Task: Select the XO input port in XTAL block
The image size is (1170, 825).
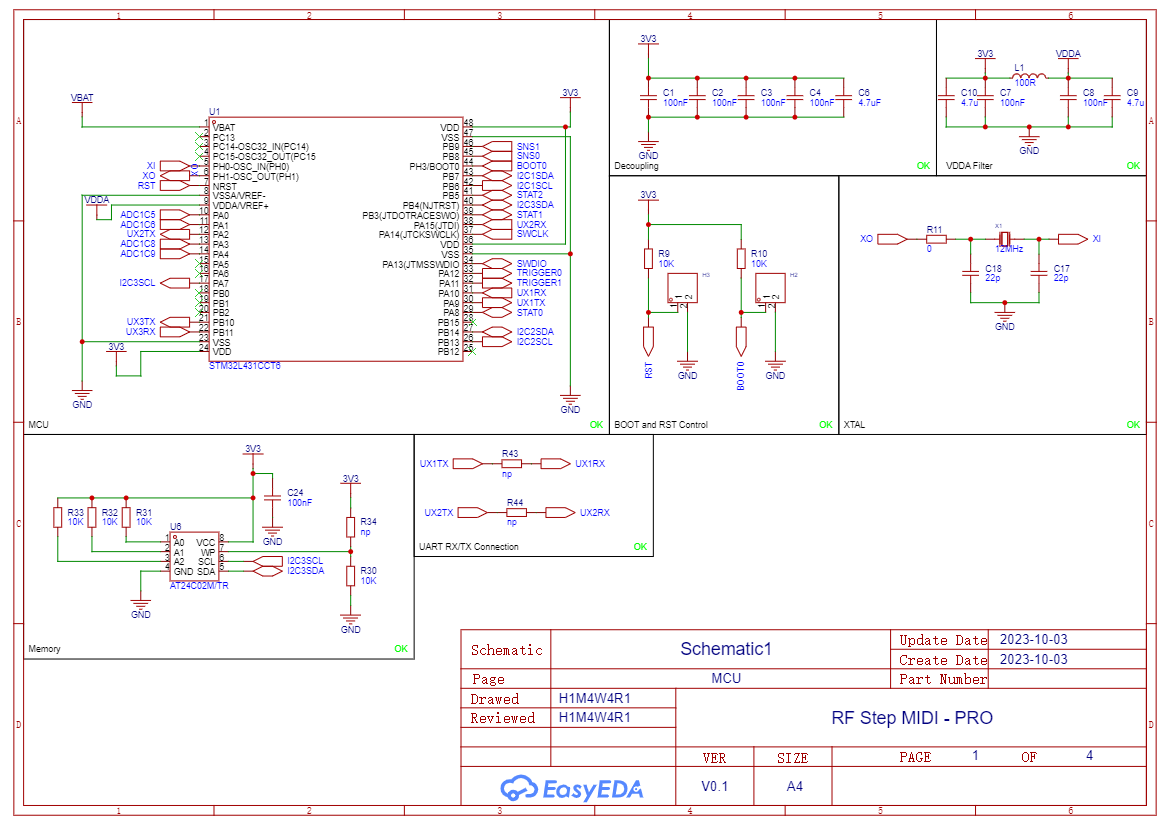Action: click(892, 239)
